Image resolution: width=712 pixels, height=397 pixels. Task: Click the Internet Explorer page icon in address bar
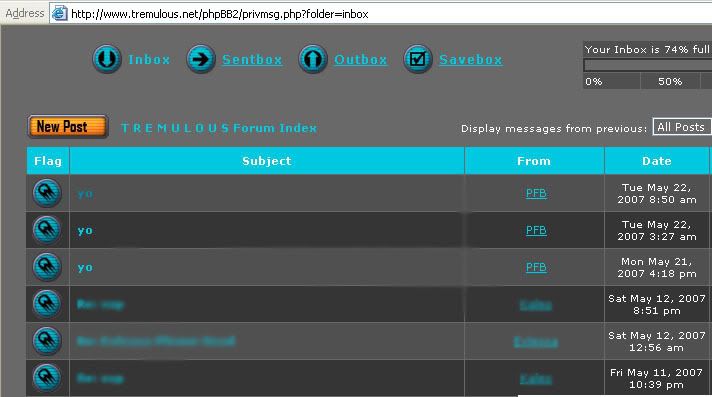(x=59, y=13)
